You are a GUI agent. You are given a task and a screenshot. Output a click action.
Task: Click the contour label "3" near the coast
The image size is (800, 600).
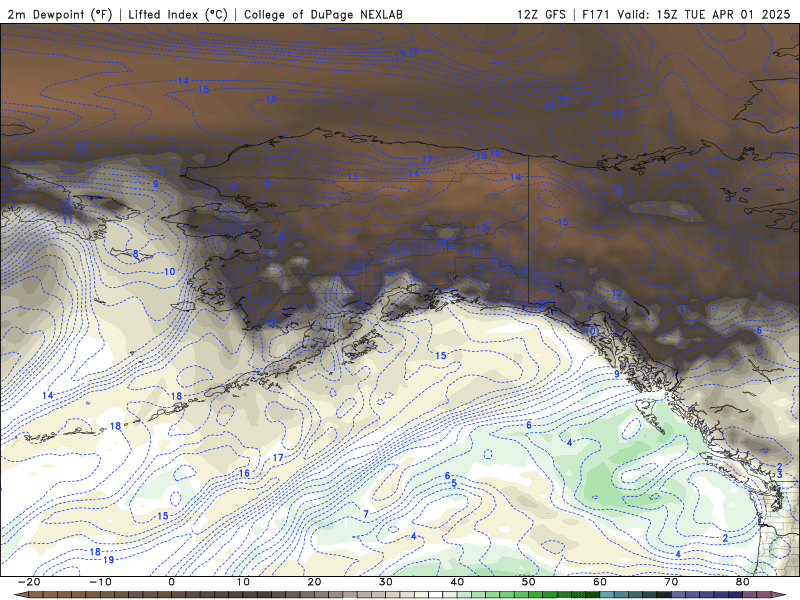tap(780, 475)
